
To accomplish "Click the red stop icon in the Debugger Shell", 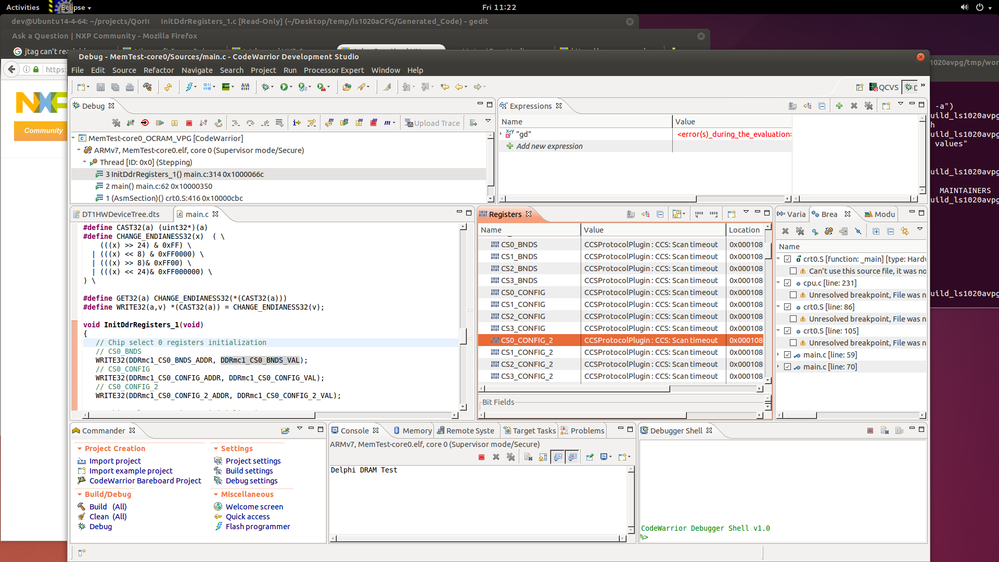I will [870, 431].
